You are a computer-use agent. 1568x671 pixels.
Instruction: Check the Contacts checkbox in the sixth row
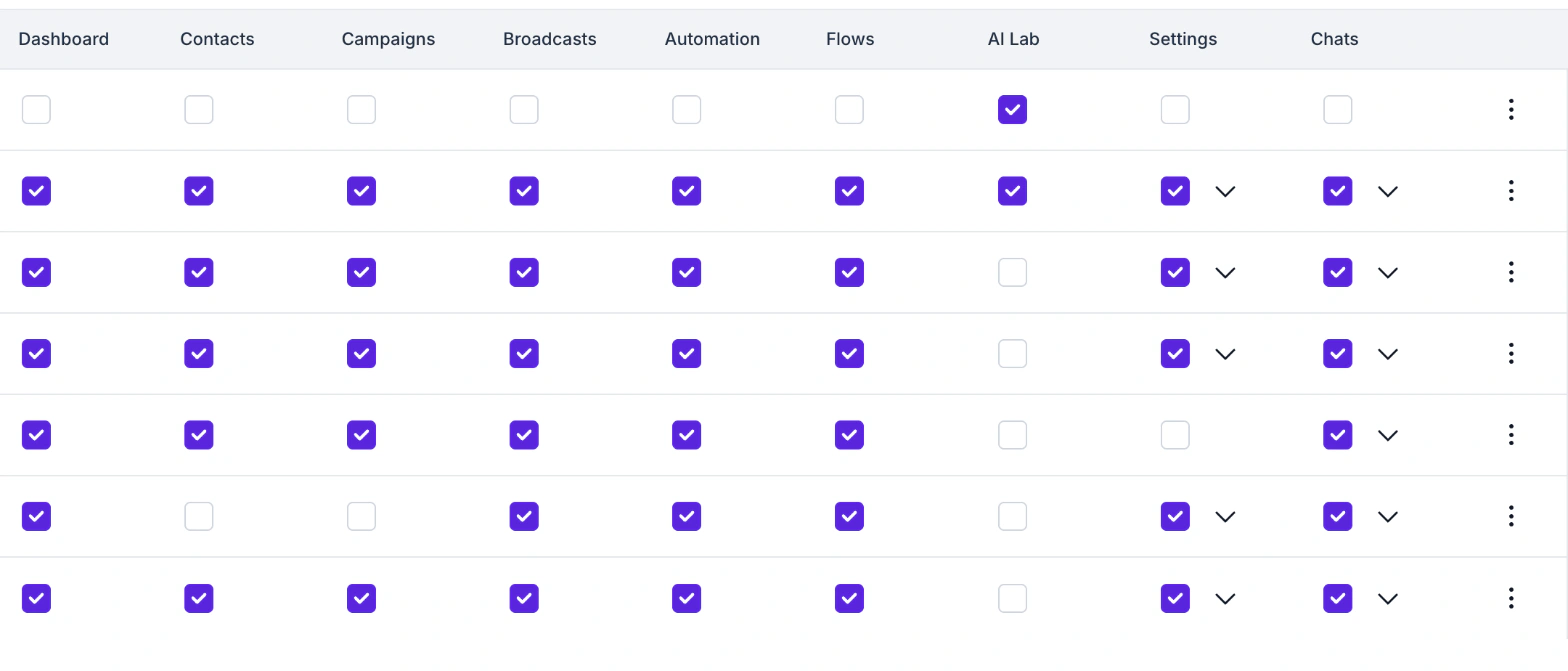(x=199, y=517)
